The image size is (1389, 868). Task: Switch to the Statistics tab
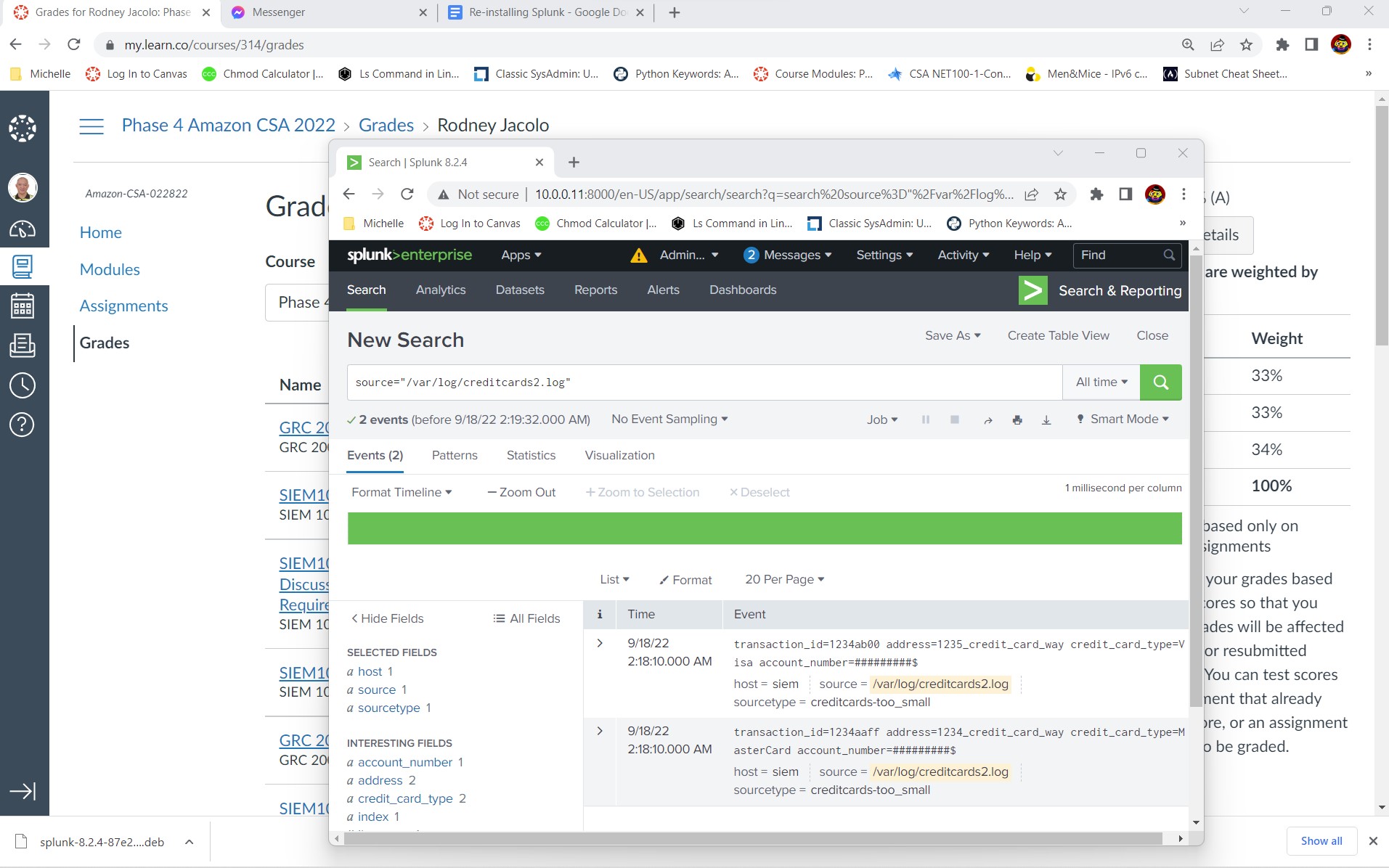[531, 455]
